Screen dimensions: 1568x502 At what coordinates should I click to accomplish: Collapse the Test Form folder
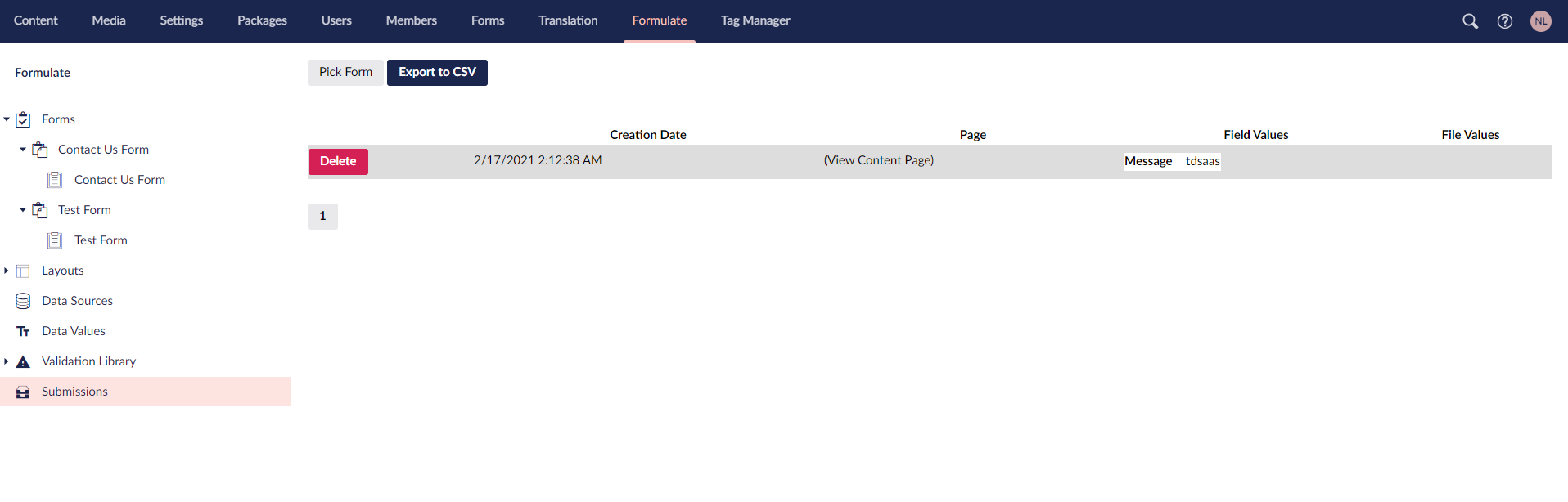(x=23, y=210)
